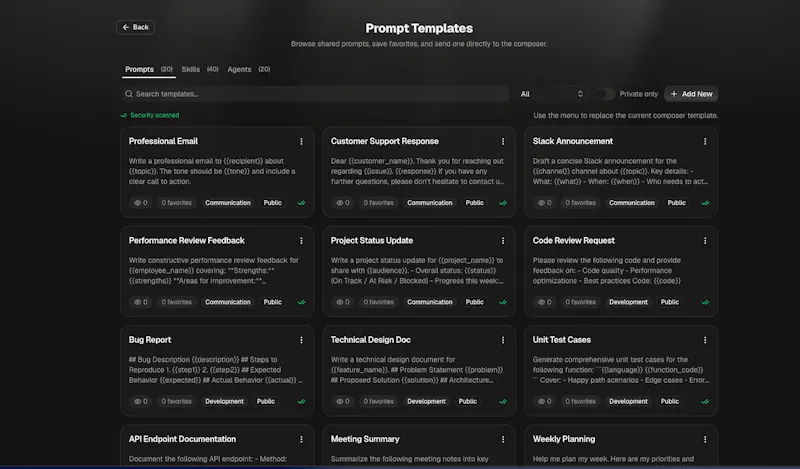Click the Security scanned status label
800x469 pixels.
coord(149,115)
